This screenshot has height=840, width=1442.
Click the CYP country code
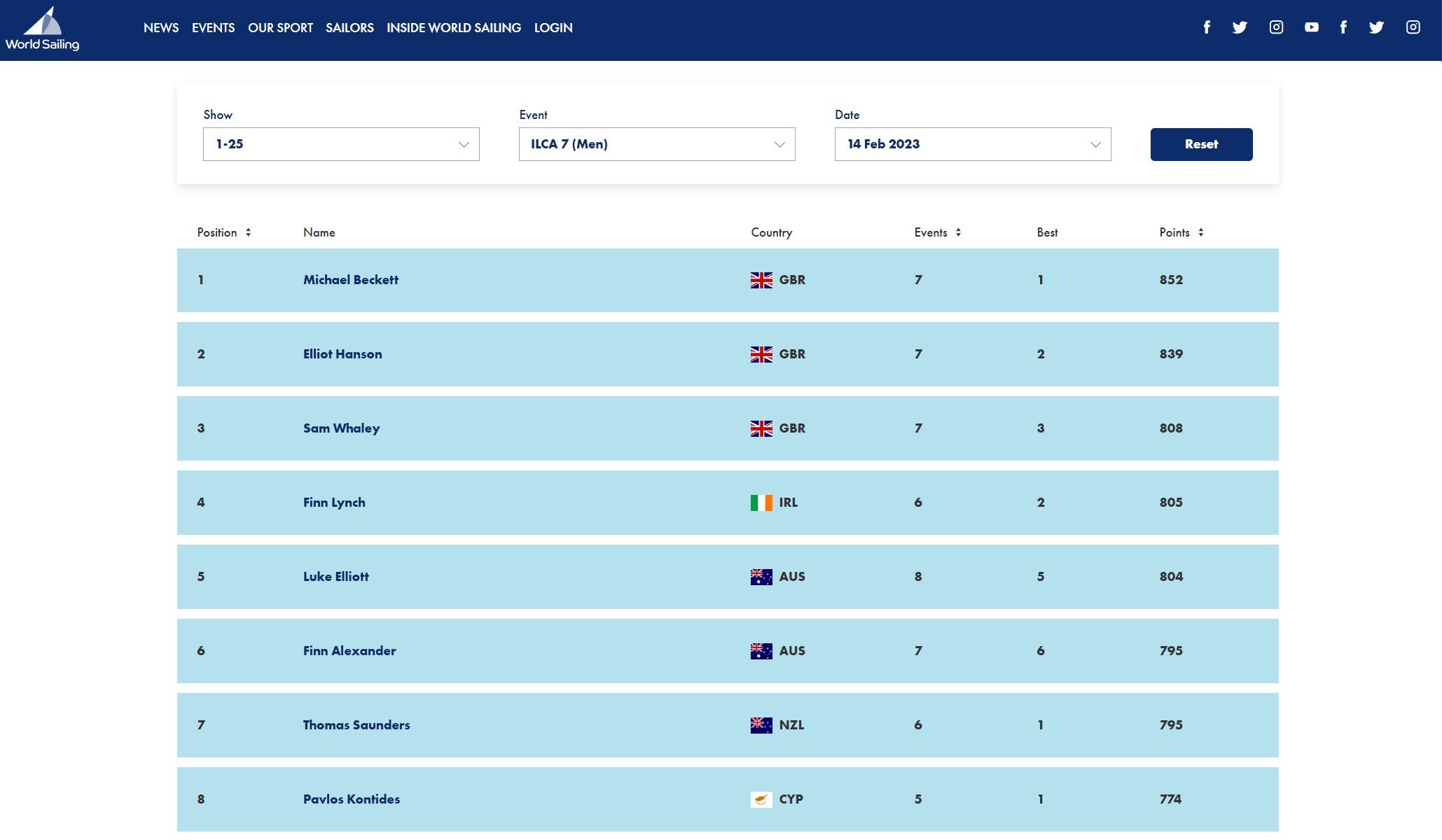coord(791,799)
